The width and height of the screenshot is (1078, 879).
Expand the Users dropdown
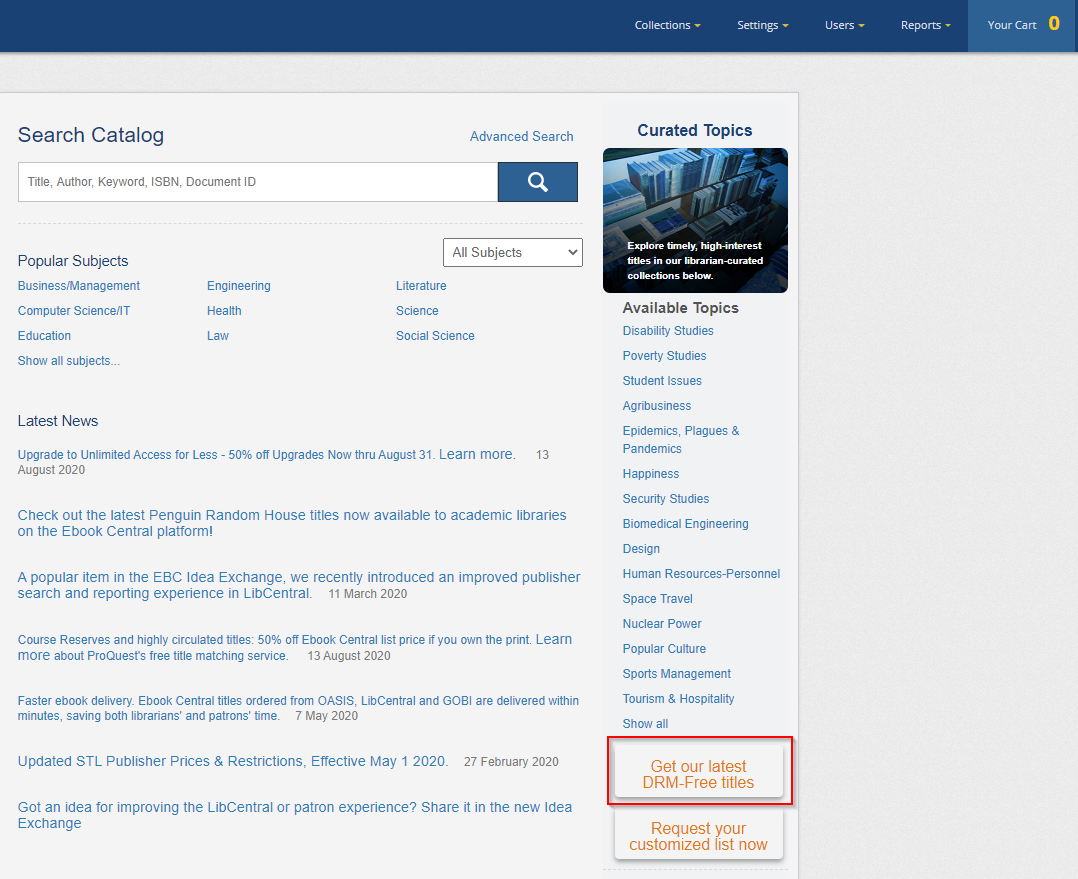844,25
